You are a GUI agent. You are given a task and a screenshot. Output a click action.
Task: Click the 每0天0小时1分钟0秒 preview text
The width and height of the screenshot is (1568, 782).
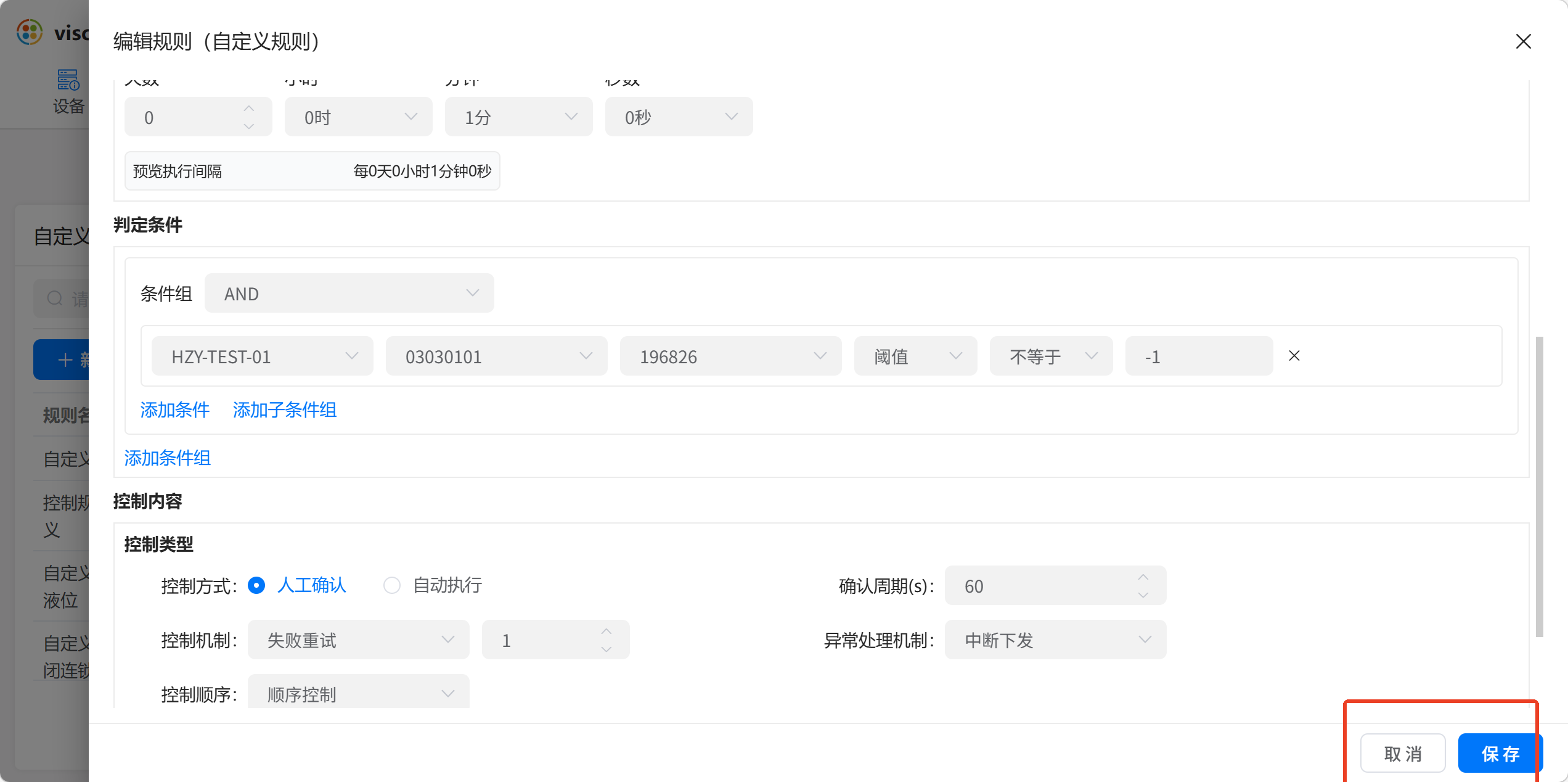pyautogui.click(x=422, y=171)
